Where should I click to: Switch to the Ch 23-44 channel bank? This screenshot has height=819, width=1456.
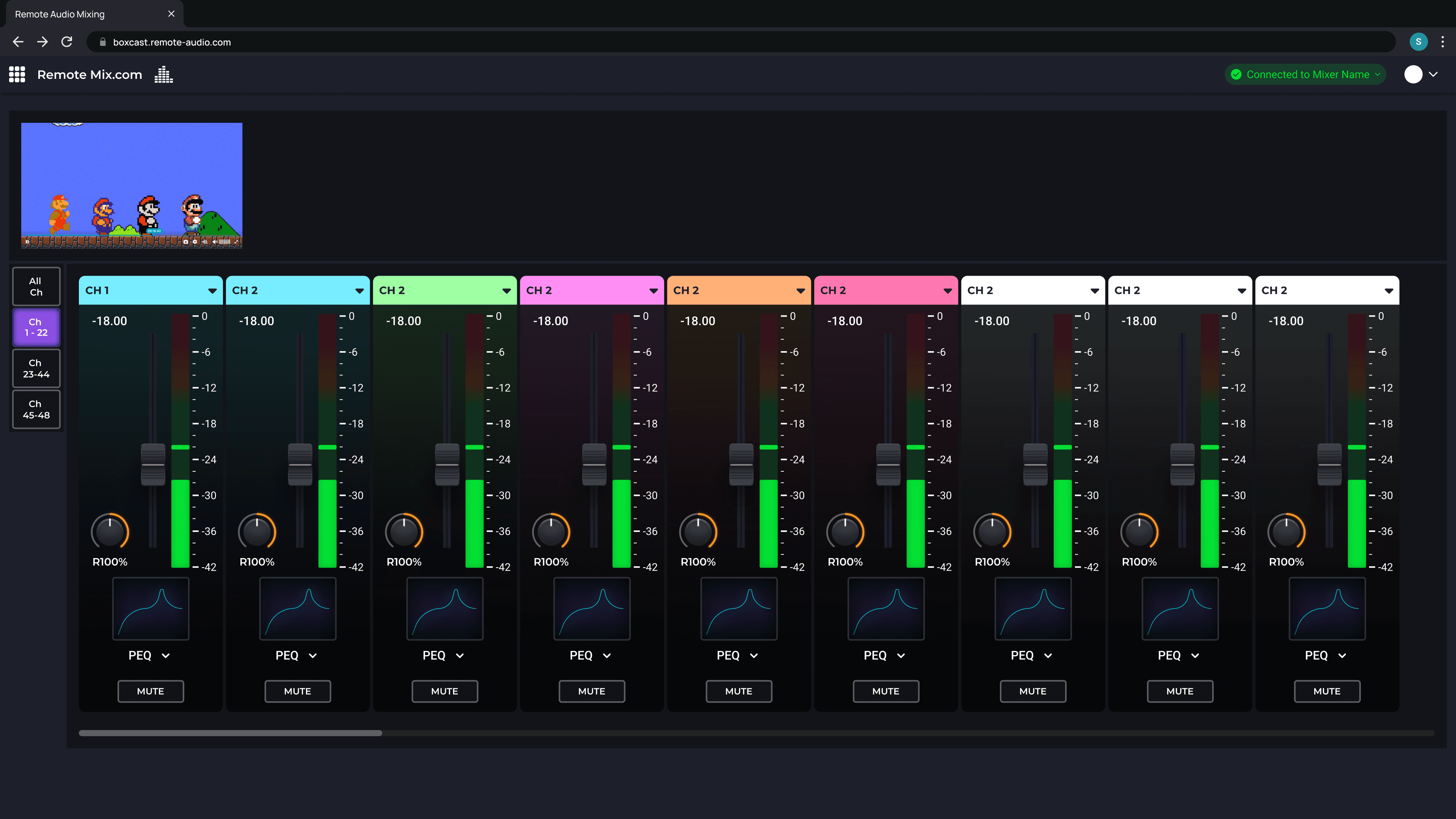click(36, 368)
